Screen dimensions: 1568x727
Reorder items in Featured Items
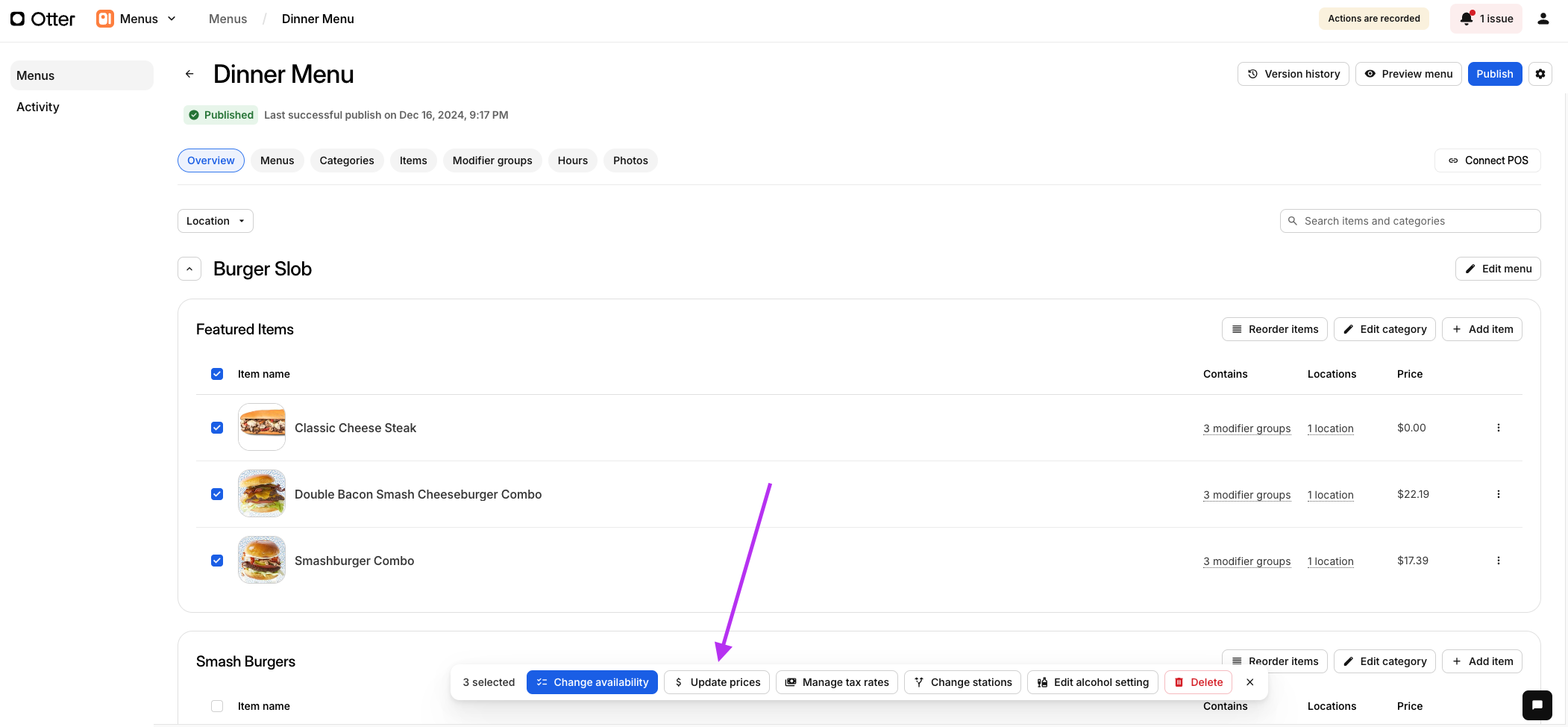(1275, 329)
